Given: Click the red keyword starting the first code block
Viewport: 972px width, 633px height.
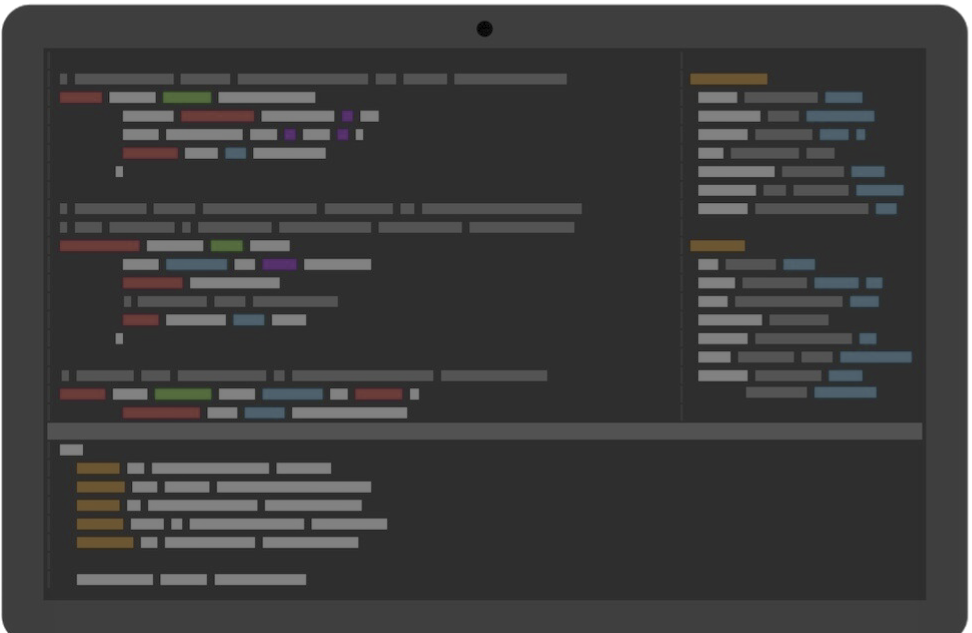Looking at the screenshot, I should (81, 98).
